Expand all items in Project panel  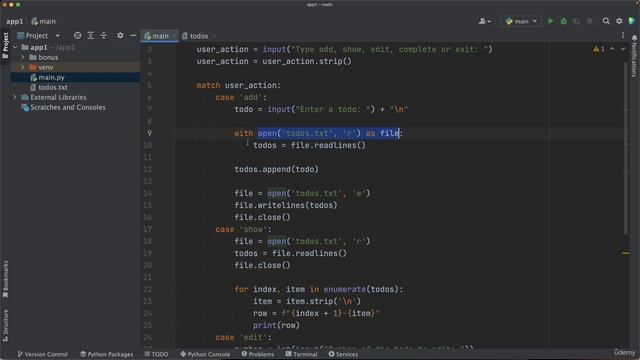pyautogui.click(x=91, y=36)
